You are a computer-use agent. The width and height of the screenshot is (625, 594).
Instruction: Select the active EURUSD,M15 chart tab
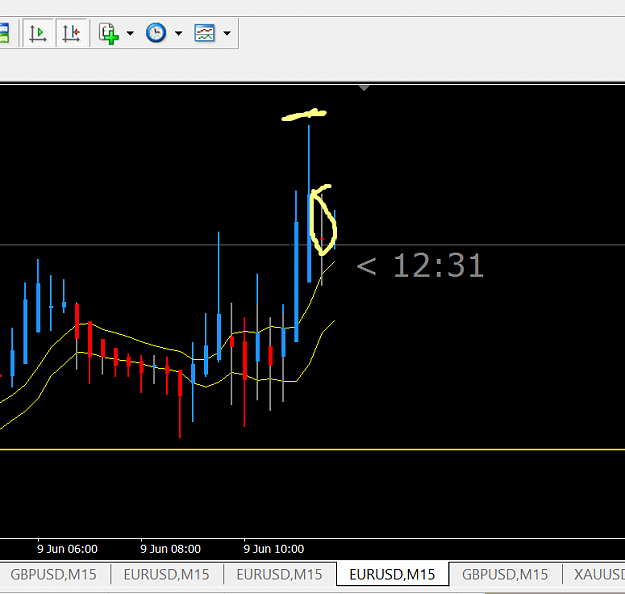click(x=392, y=574)
